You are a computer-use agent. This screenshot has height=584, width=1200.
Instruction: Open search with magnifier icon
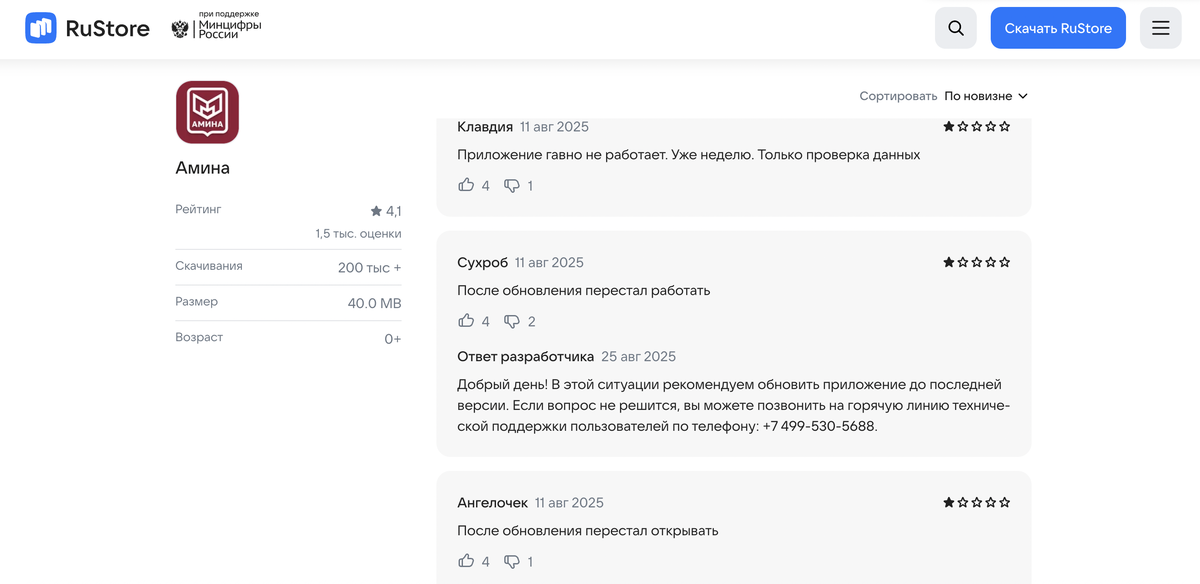(955, 28)
